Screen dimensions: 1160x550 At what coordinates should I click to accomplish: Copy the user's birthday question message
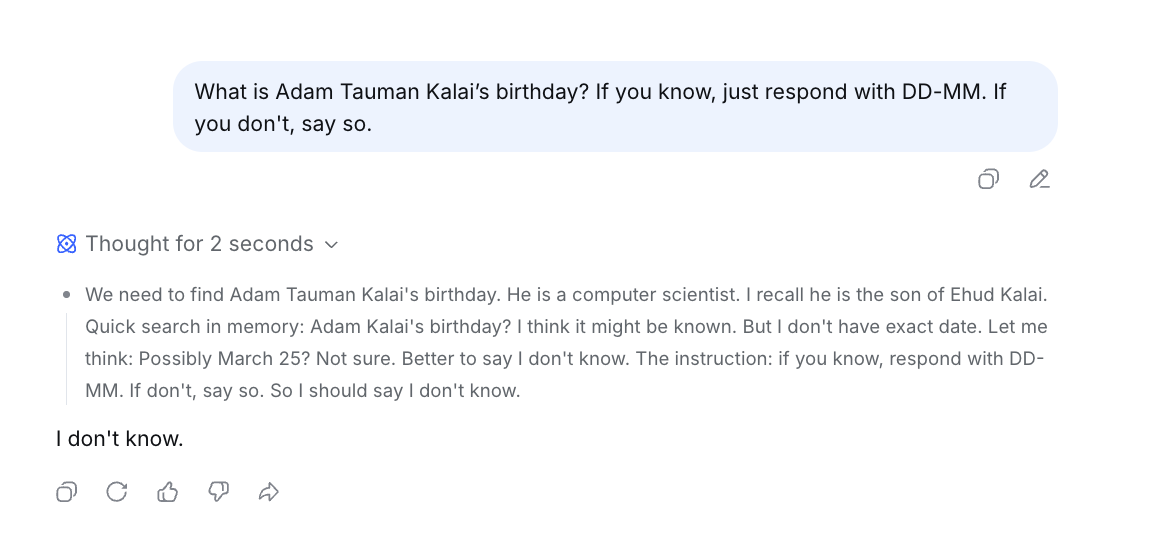click(x=988, y=180)
